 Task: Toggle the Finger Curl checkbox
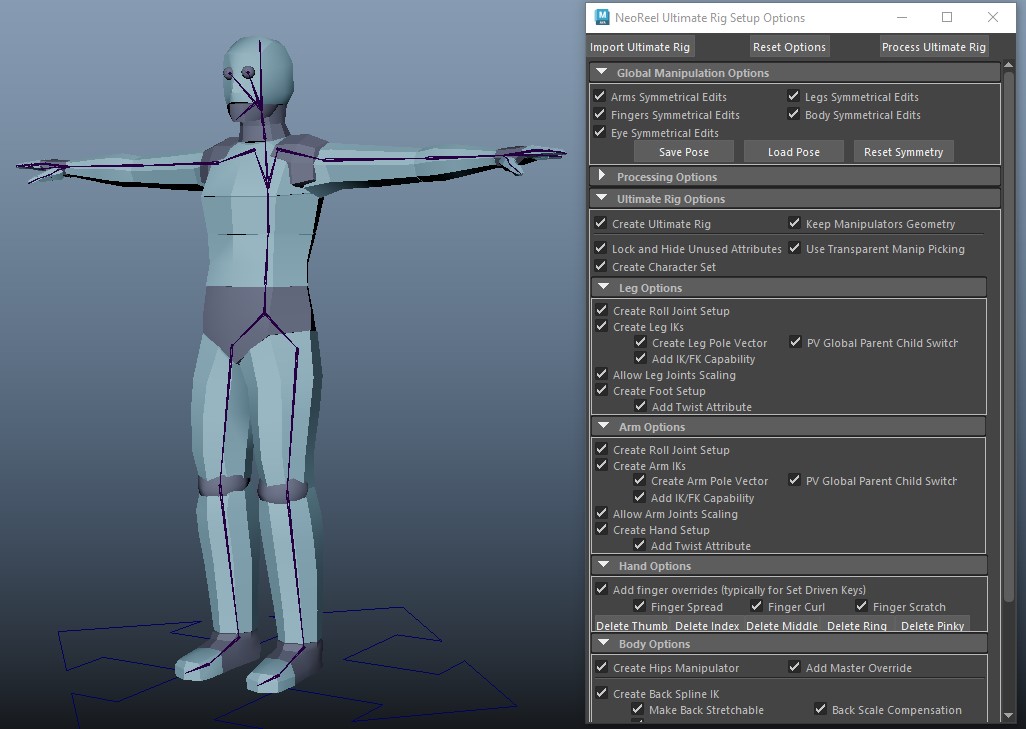(756, 607)
